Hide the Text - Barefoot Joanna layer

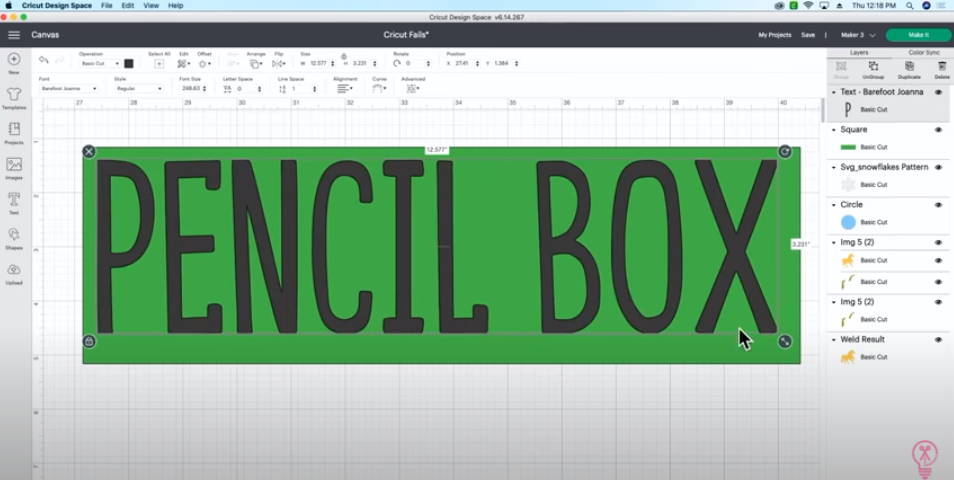tap(938, 92)
